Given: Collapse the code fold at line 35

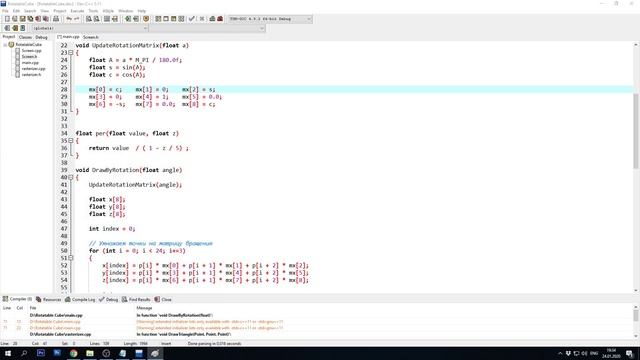Looking at the screenshot, I should pos(71,141).
